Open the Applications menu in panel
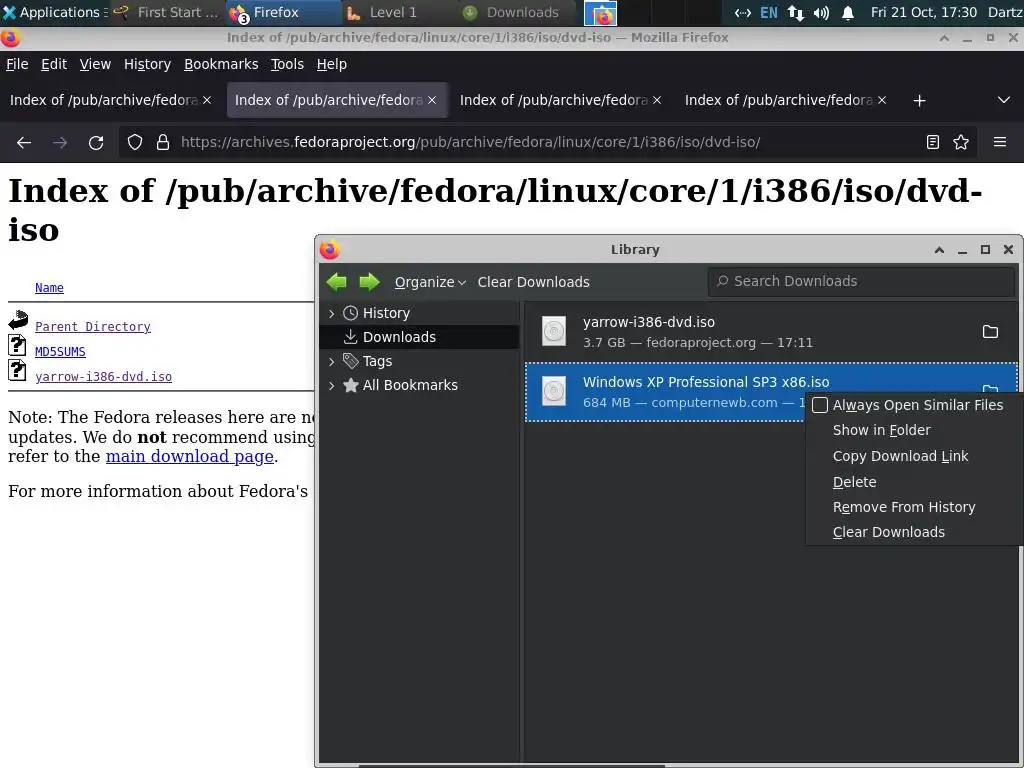 coord(54,12)
